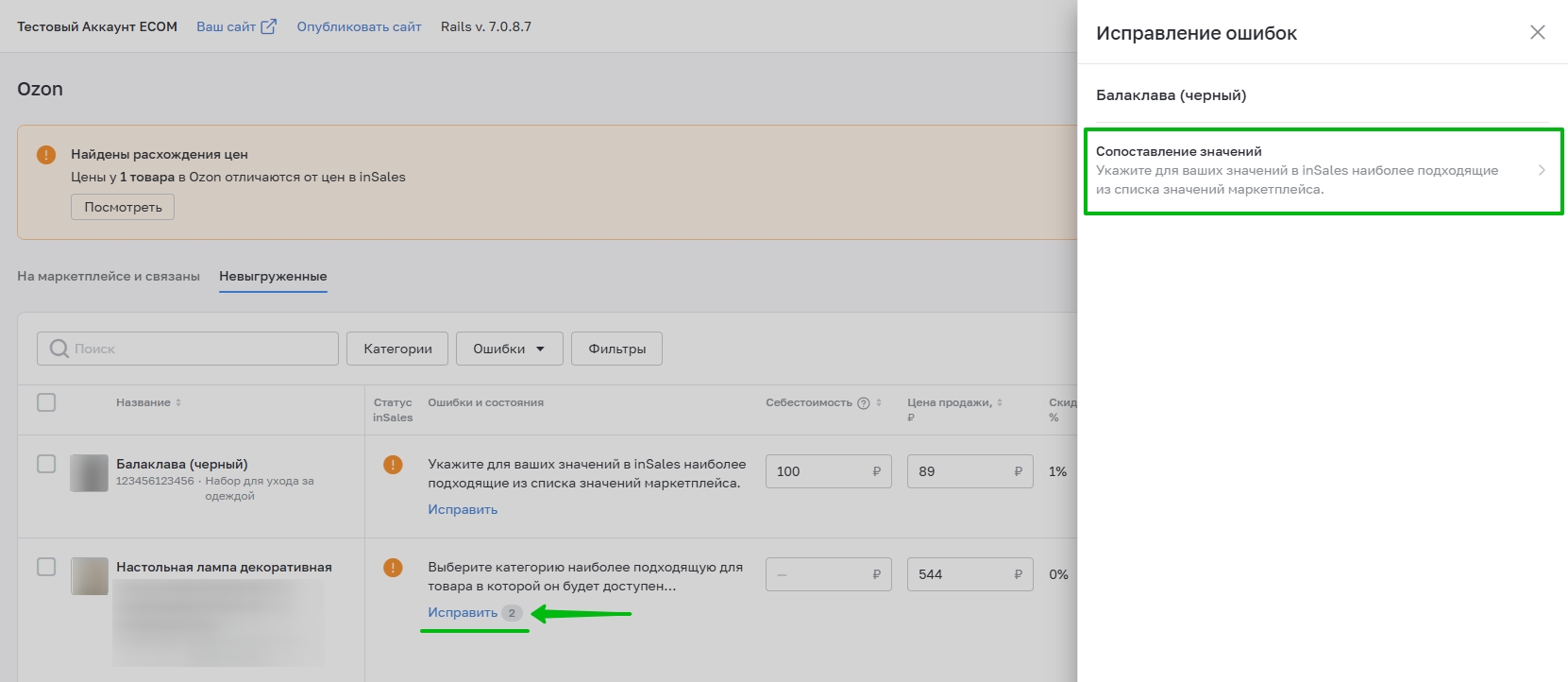Click the Rails v. 7.0.8.7 version label
1568x682 pixels.
click(x=486, y=26)
